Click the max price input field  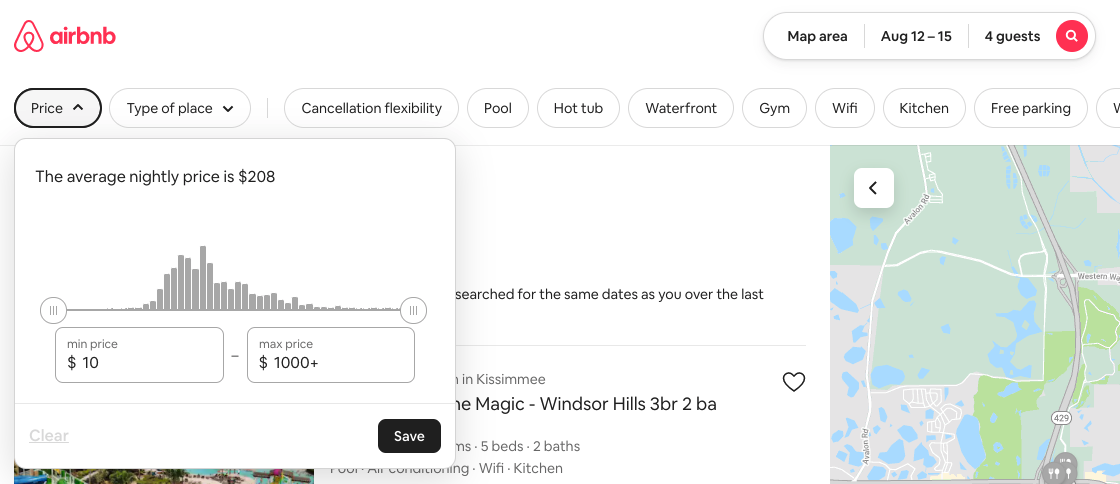331,355
